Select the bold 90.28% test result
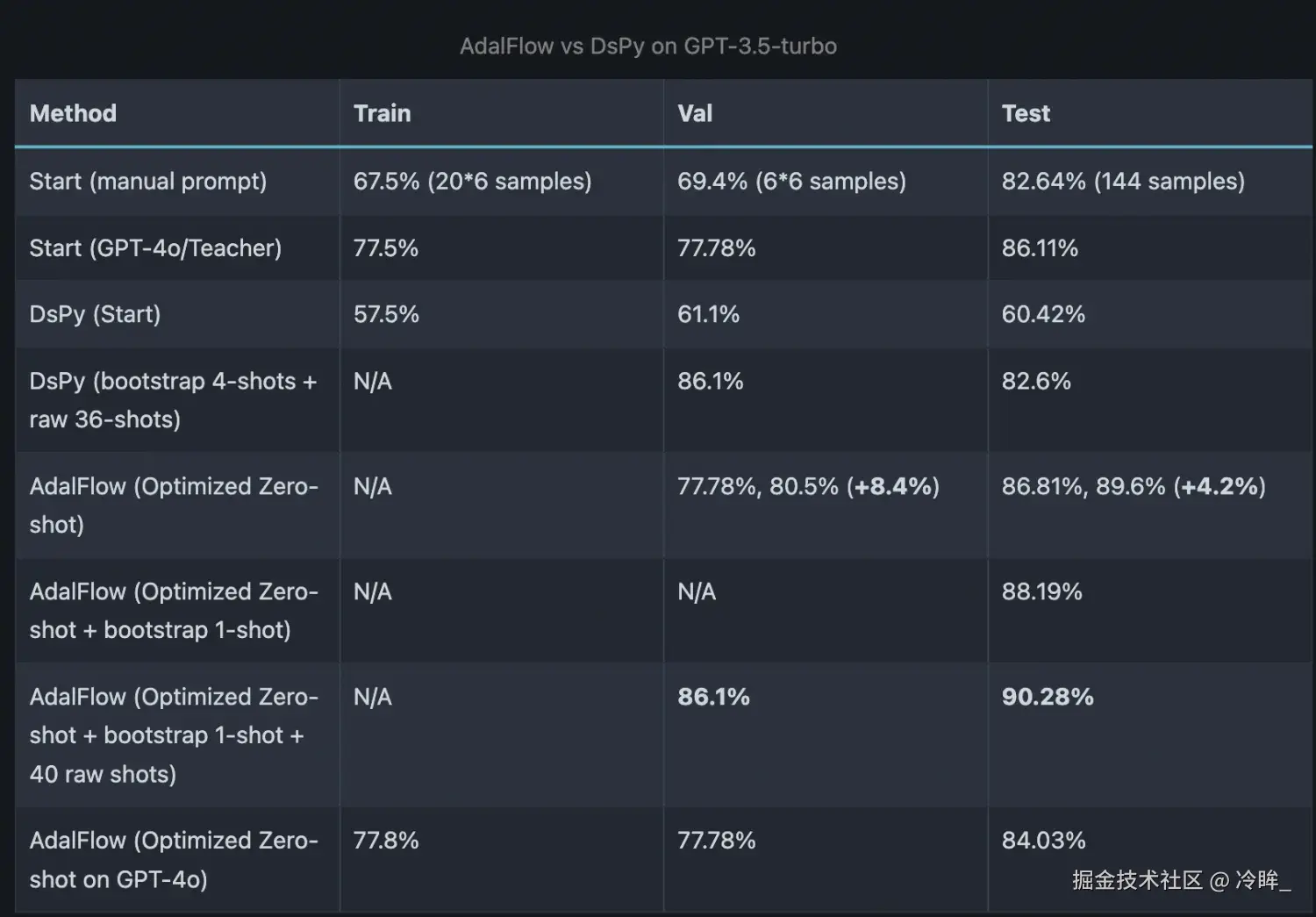This screenshot has width=1316, height=917. 1048,697
